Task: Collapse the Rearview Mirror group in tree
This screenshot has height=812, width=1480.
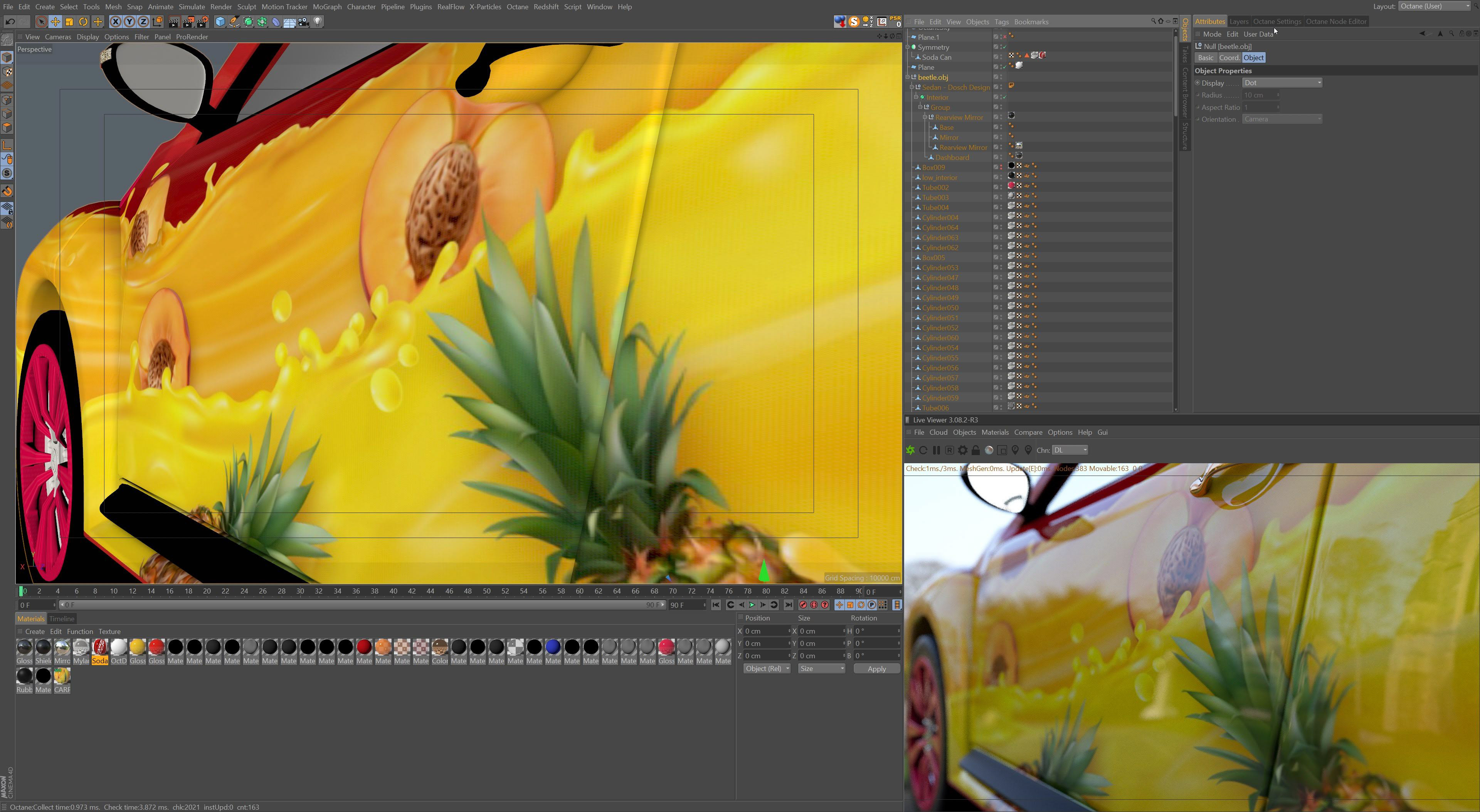Action: coord(925,117)
